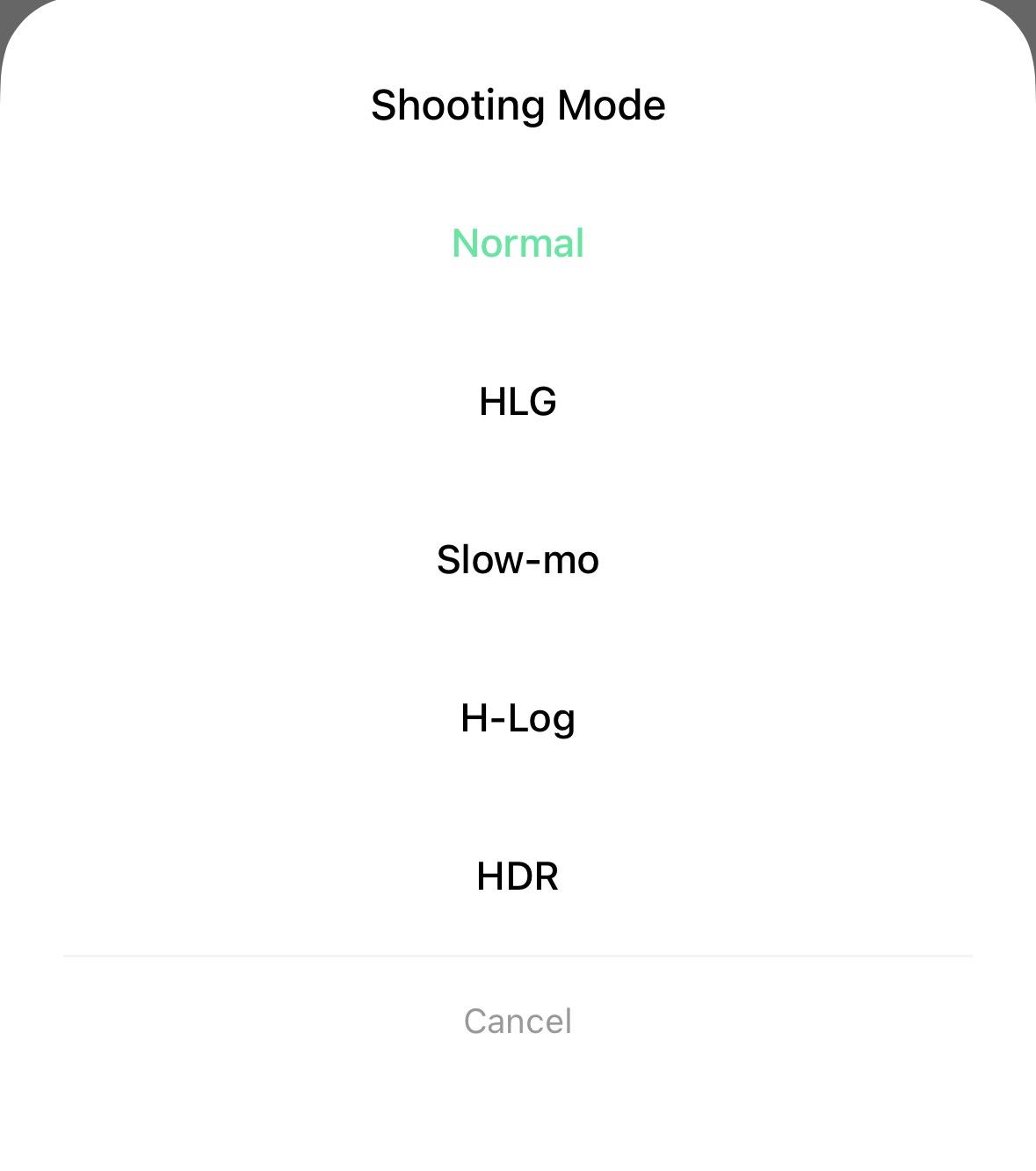Enable HLG recording from the list
Screen dimensions: 1036x1171
(518, 402)
